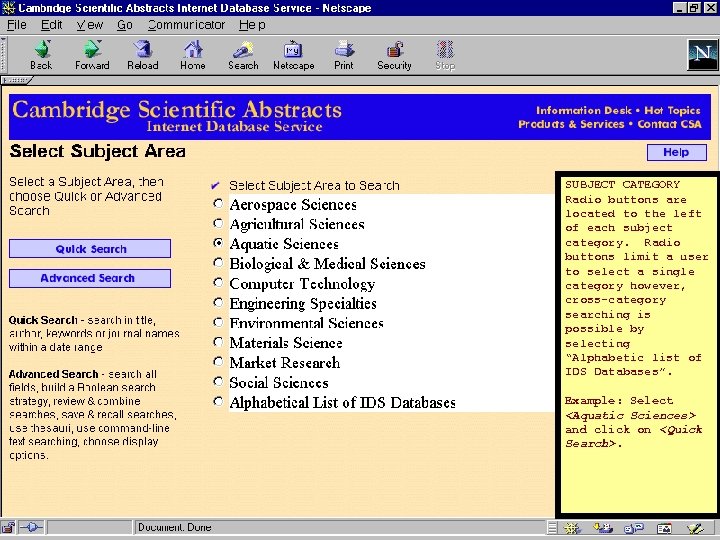The height and width of the screenshot is (540, 720).
Task: Click the padlock security icon in status bar
Action: (8, 528)
